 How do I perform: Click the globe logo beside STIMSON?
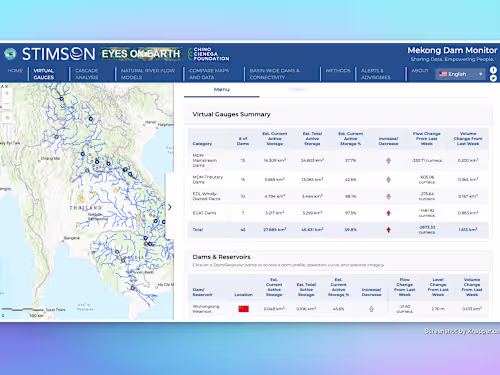[10, 54]
